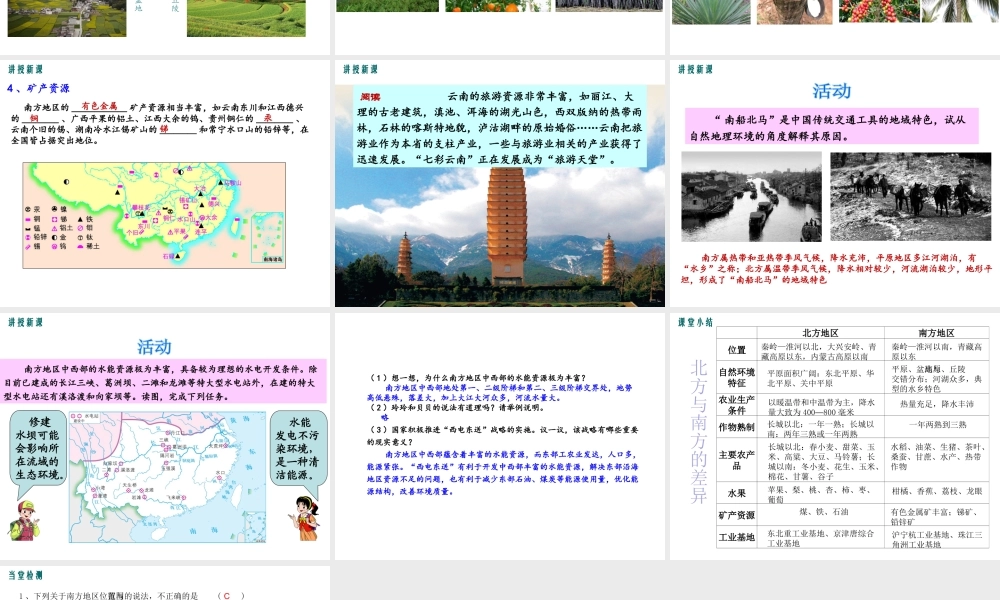Click the pink text box about 南船北马

pos(832,126)
